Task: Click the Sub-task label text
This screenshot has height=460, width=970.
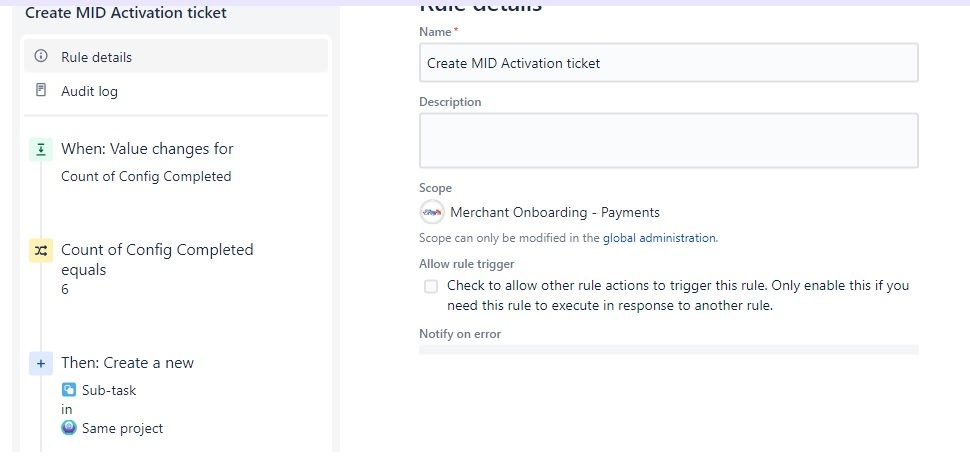Action: [109, 390]
